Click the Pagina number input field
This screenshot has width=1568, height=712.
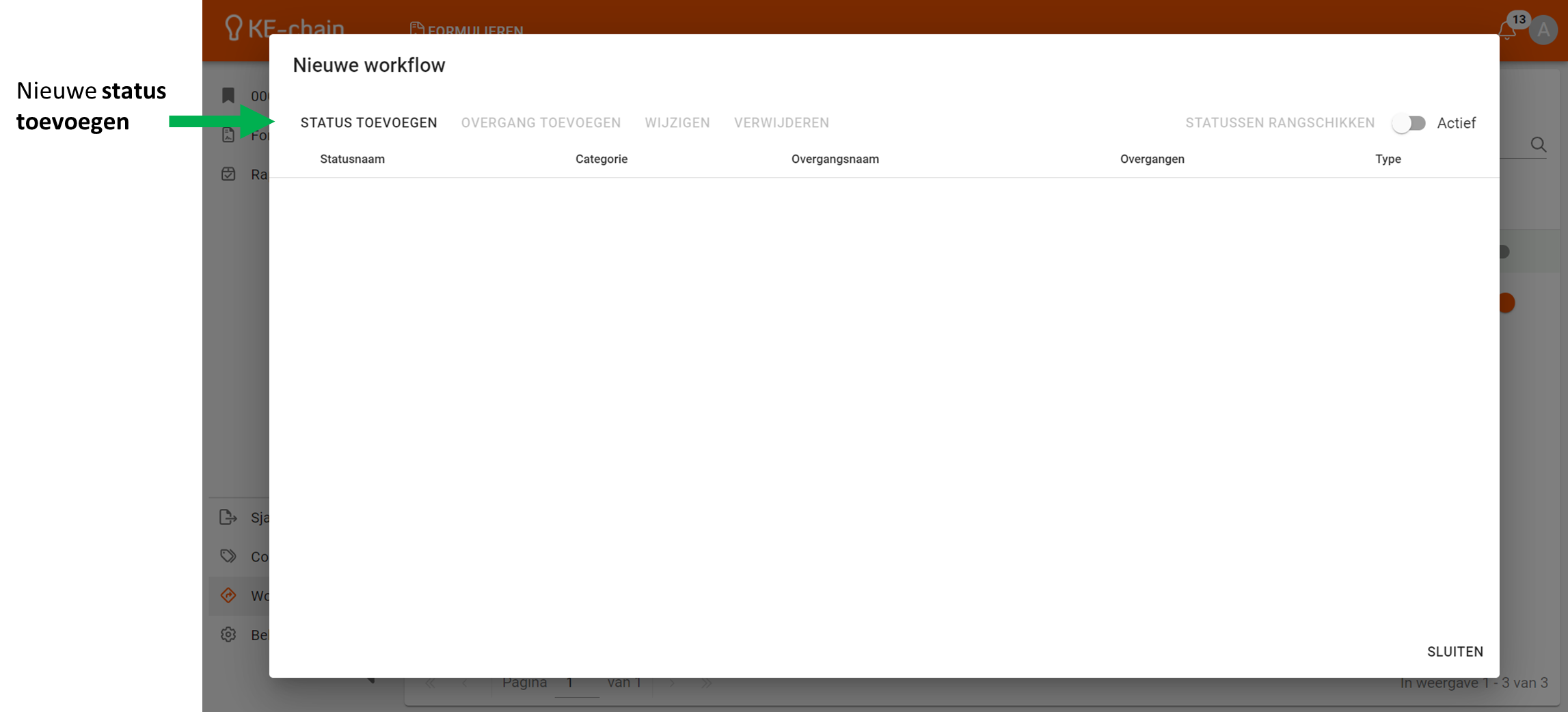coord(576,683)
